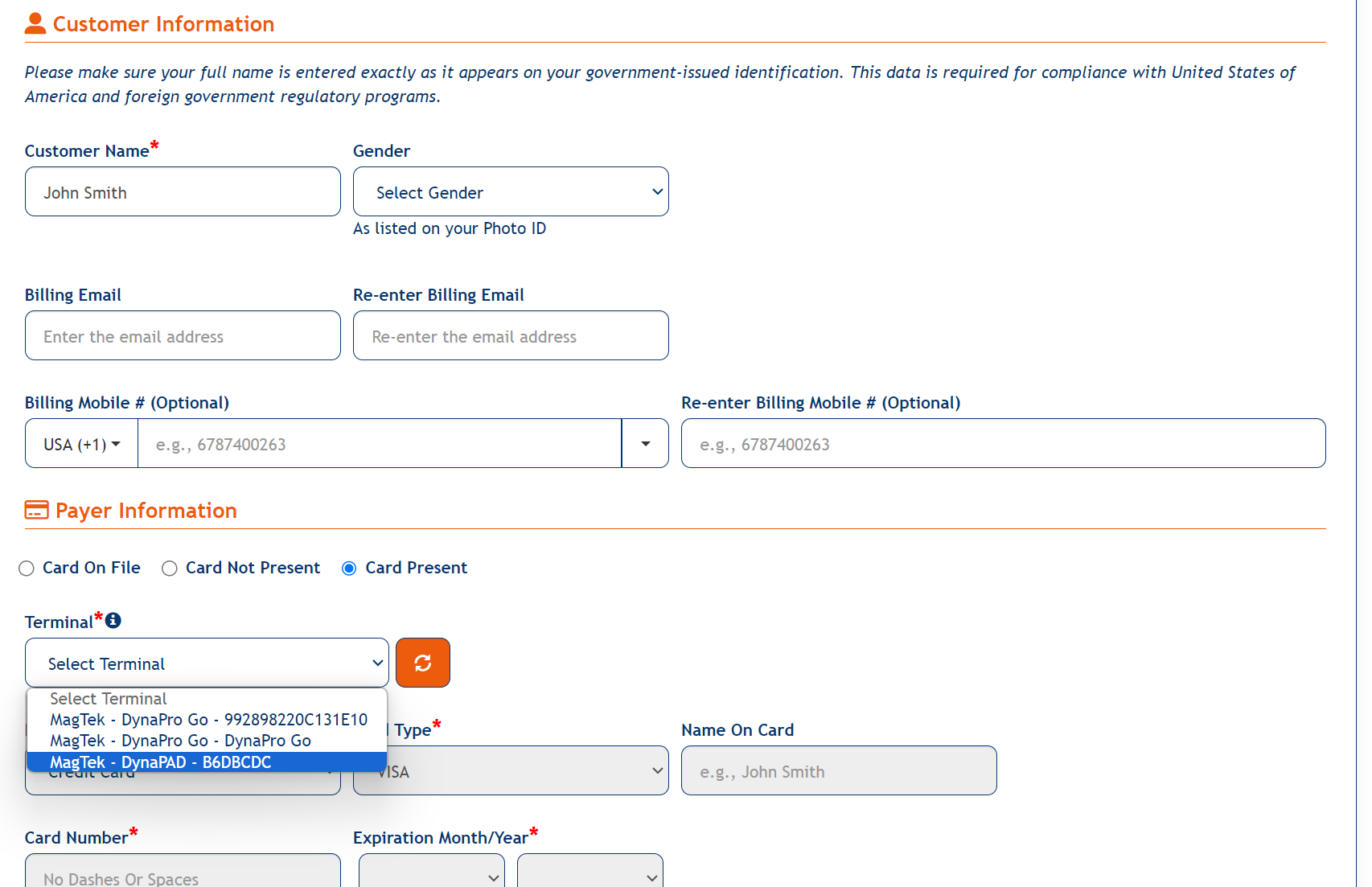Click the arrow beside Billing Mobile field
This screenshot has width=1372, height=887.
(645, 443)
